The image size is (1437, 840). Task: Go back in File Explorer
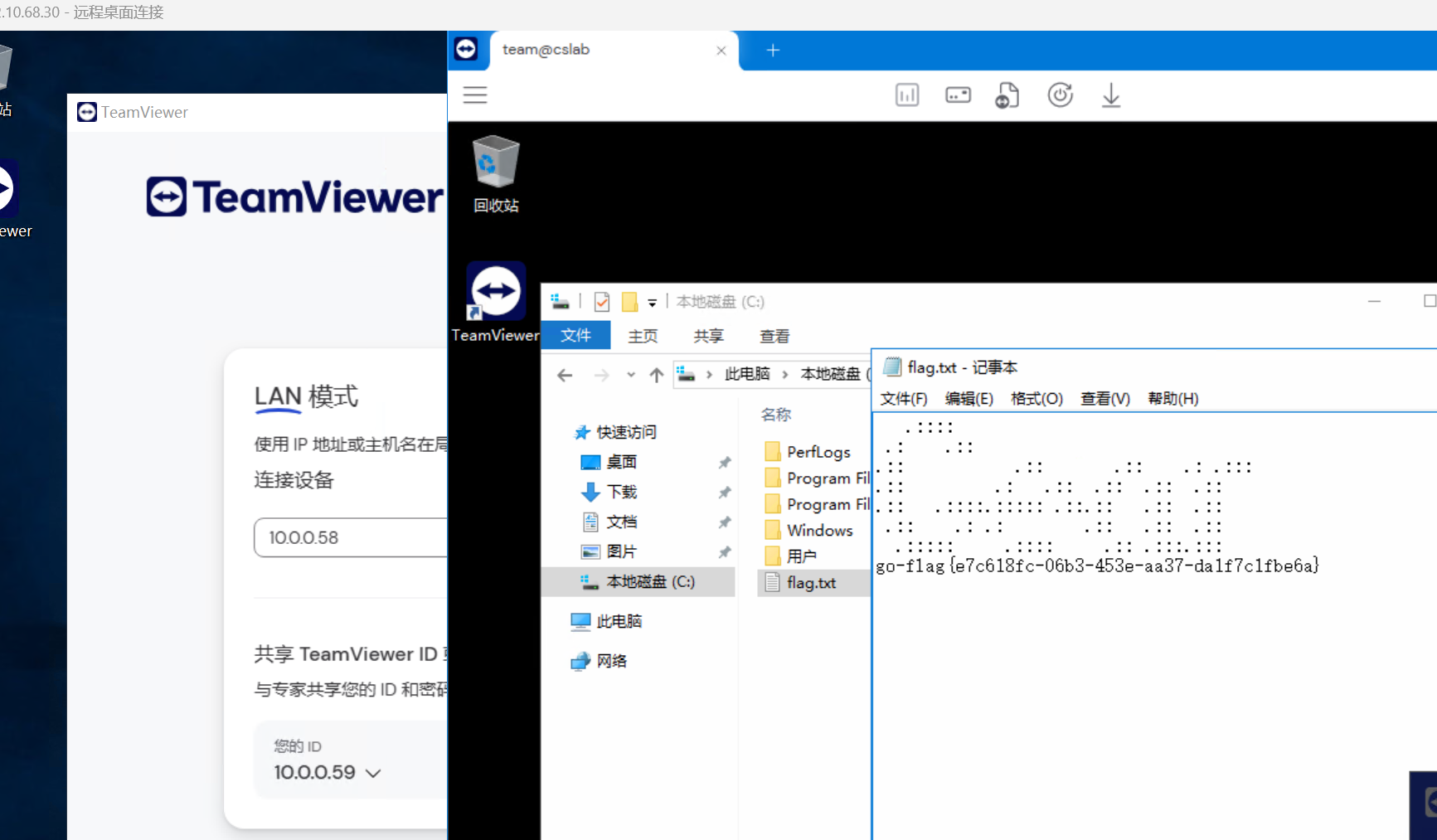pos(565,376)
